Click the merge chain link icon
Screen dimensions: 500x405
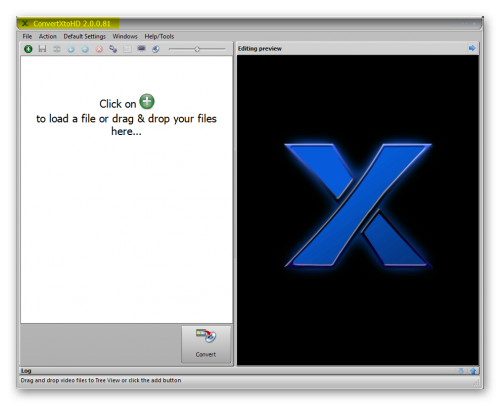point(113,49)
